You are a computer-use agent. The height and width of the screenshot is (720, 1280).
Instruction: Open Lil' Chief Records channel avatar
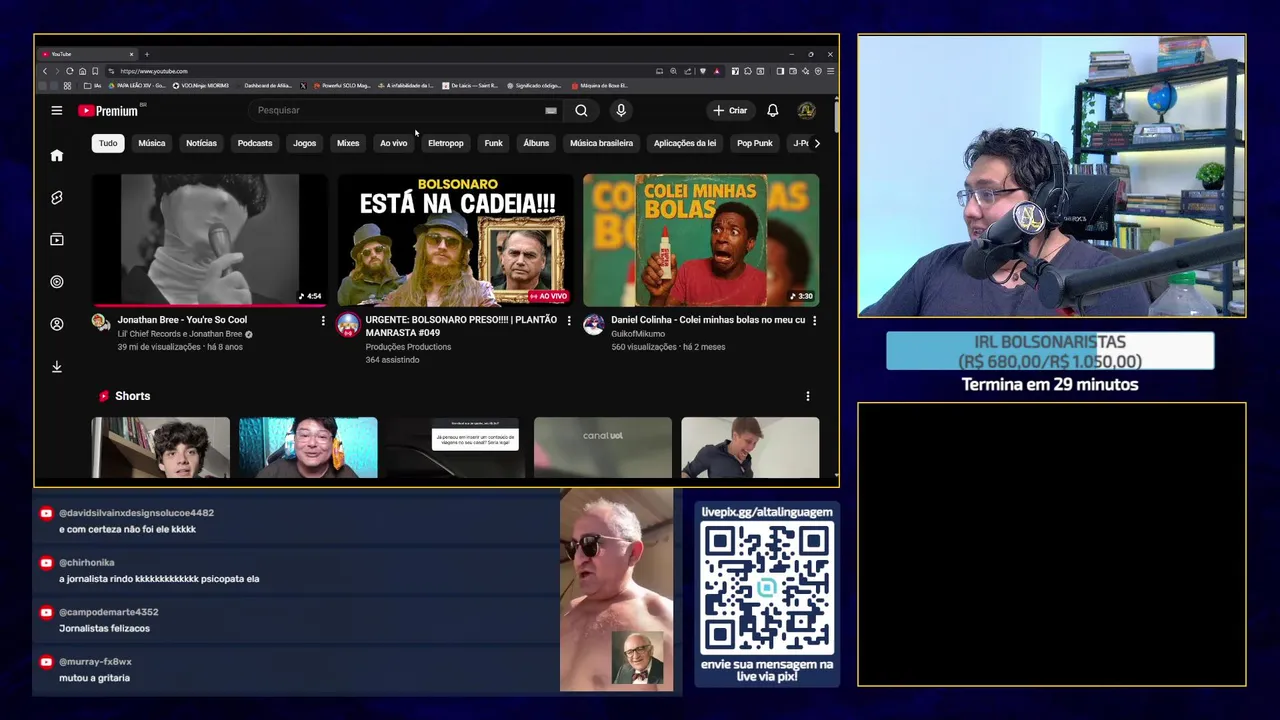[101, 322]
